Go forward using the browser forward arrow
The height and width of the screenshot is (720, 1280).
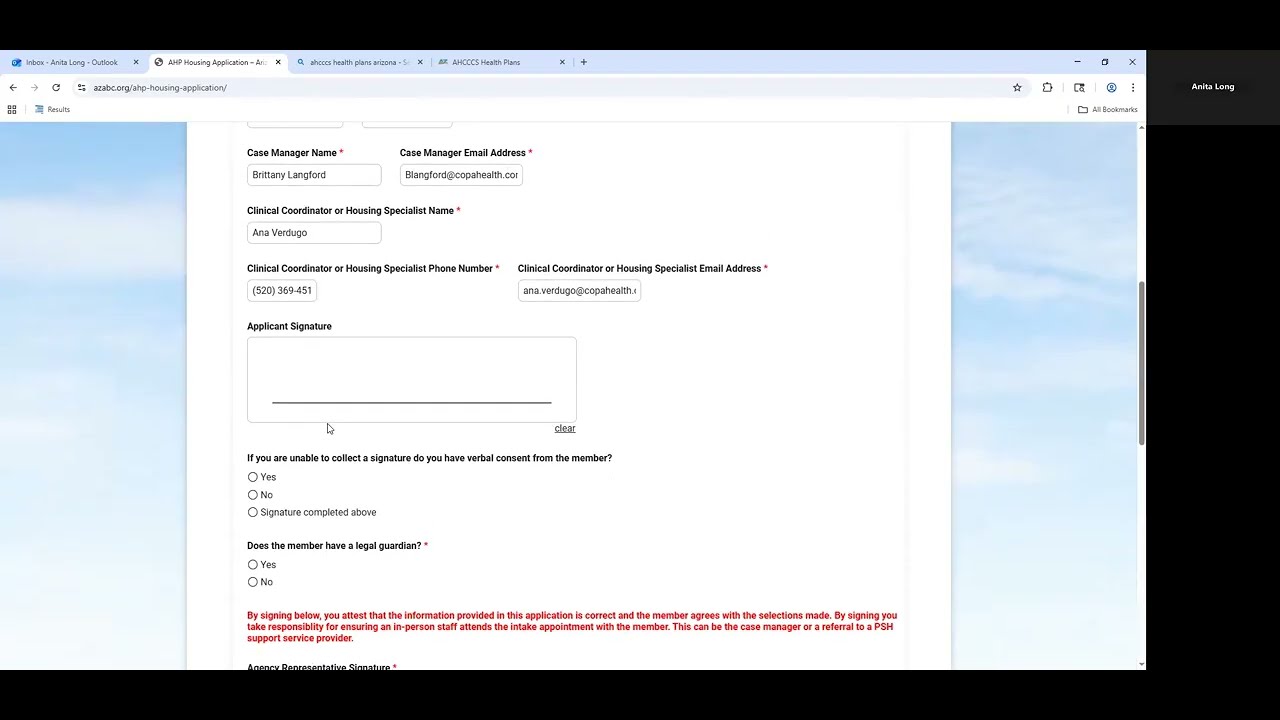(x=34, y=88)
